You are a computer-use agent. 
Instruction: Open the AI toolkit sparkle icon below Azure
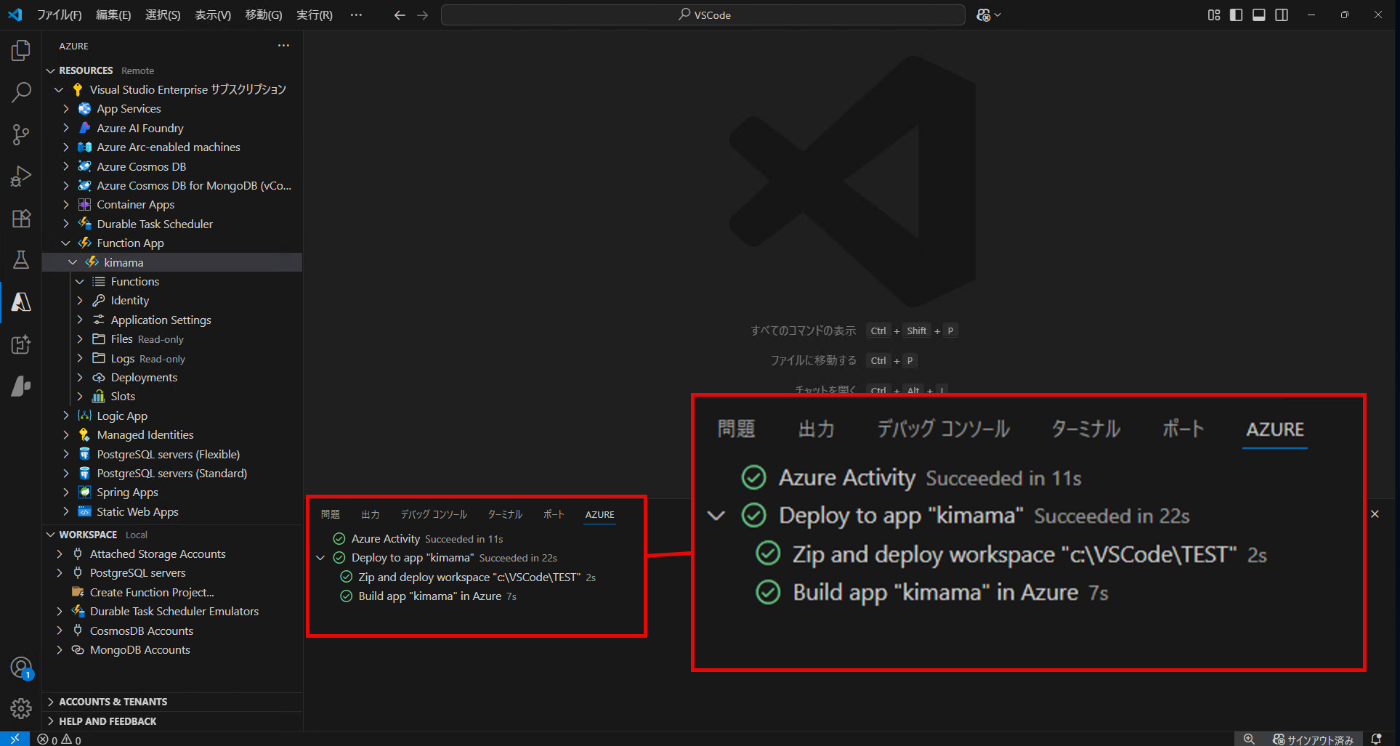20,344
